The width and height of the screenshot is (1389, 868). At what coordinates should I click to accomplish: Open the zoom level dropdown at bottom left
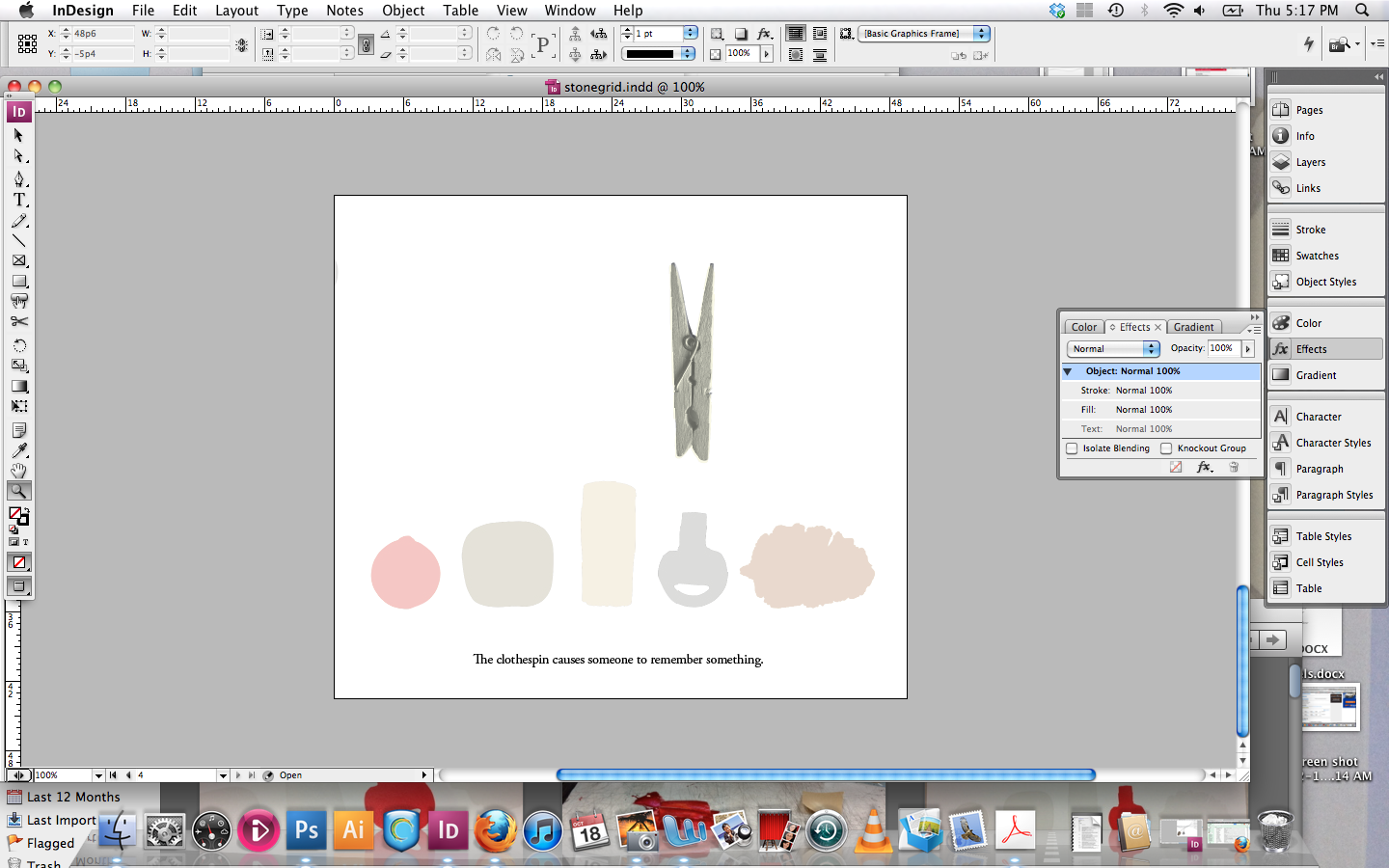[x=98, y=775]
